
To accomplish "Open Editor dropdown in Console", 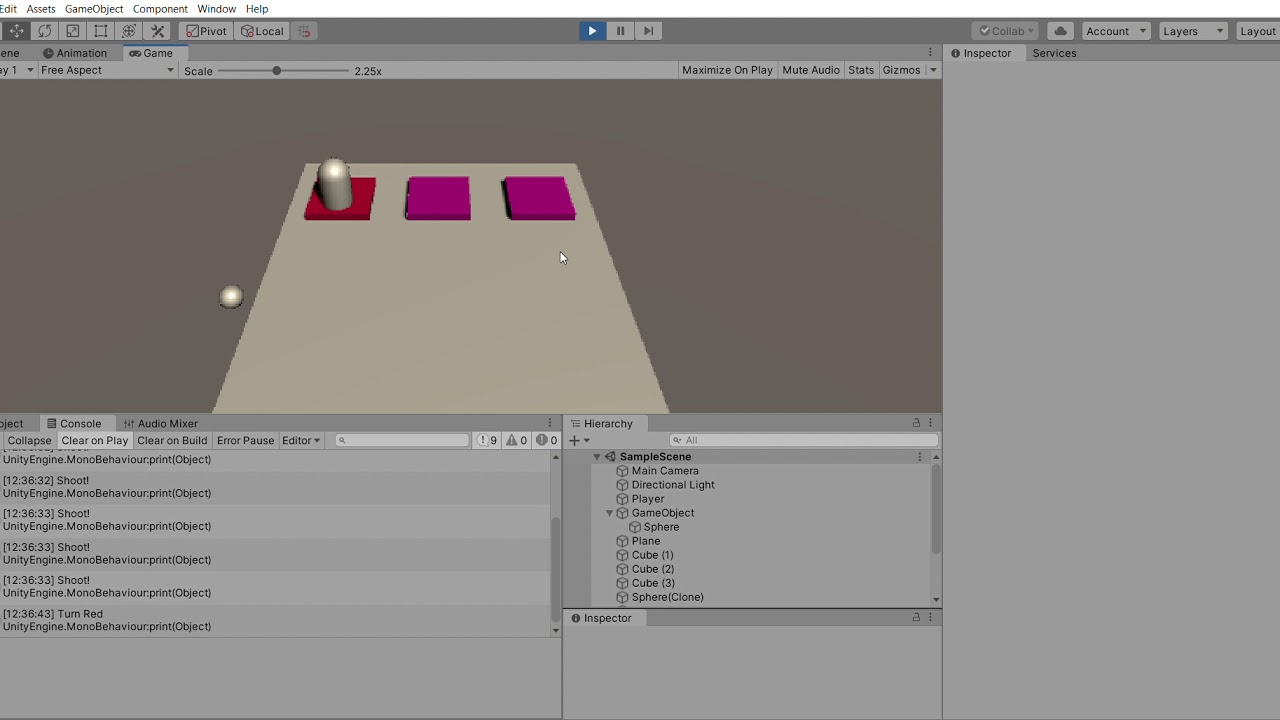I will (x=300, y=440).
